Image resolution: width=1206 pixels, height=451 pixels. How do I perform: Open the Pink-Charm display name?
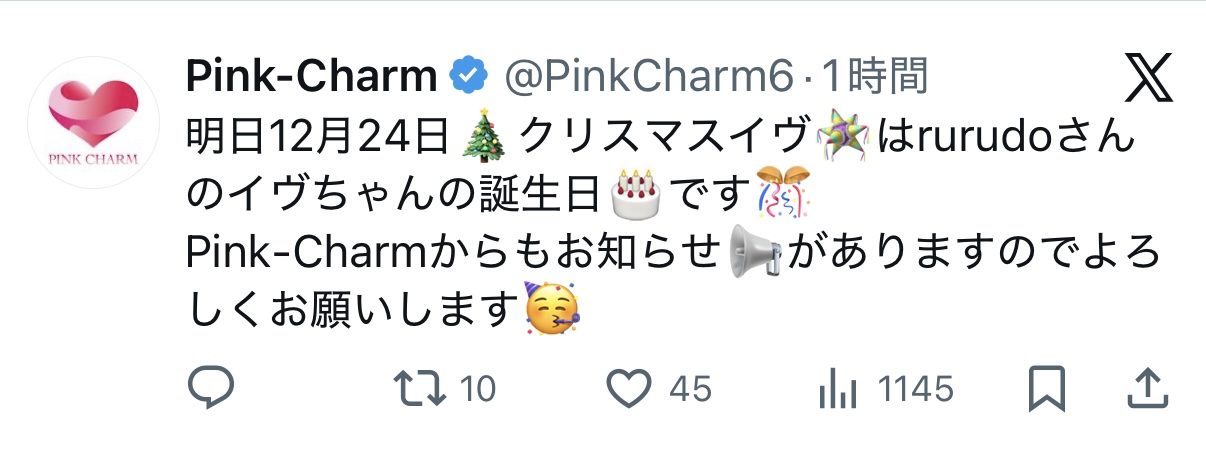pos(313,76)
